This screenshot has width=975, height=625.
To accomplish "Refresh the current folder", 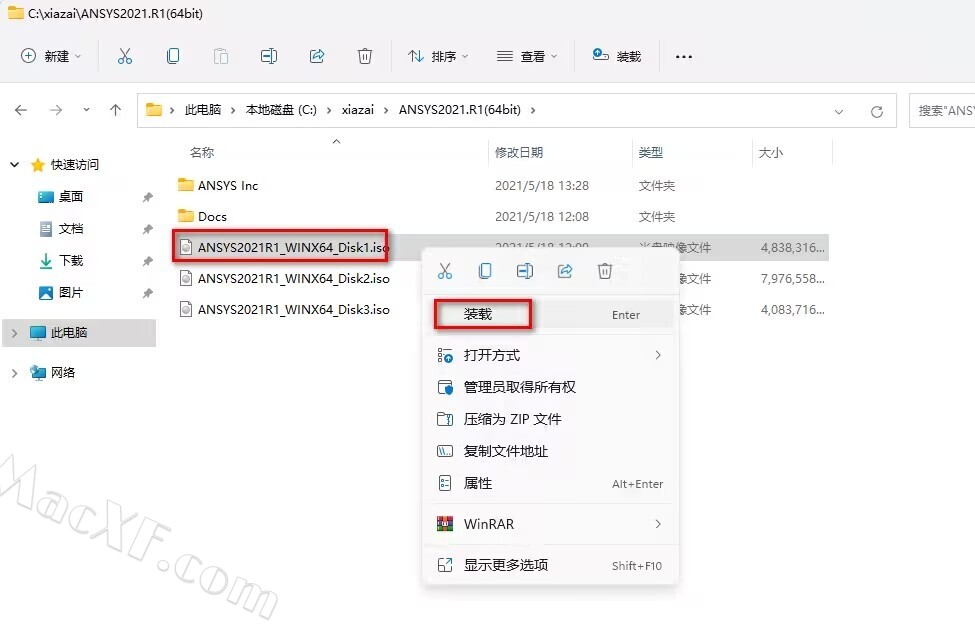I will point(877,111).
